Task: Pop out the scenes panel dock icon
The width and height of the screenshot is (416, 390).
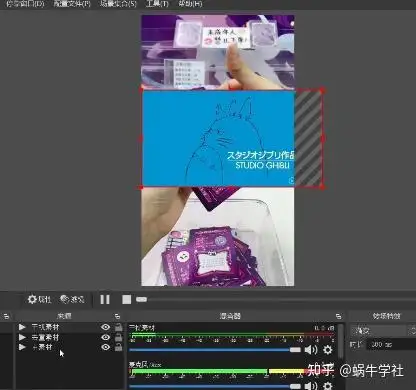Action: (6, 316)
